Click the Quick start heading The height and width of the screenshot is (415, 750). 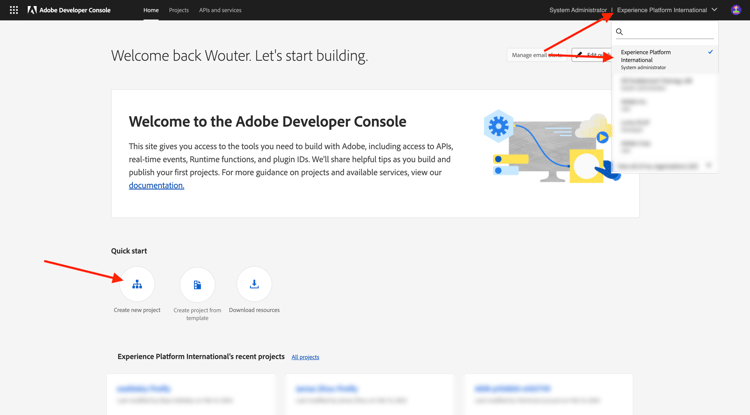pyautogui.click(x=129, y=251)
